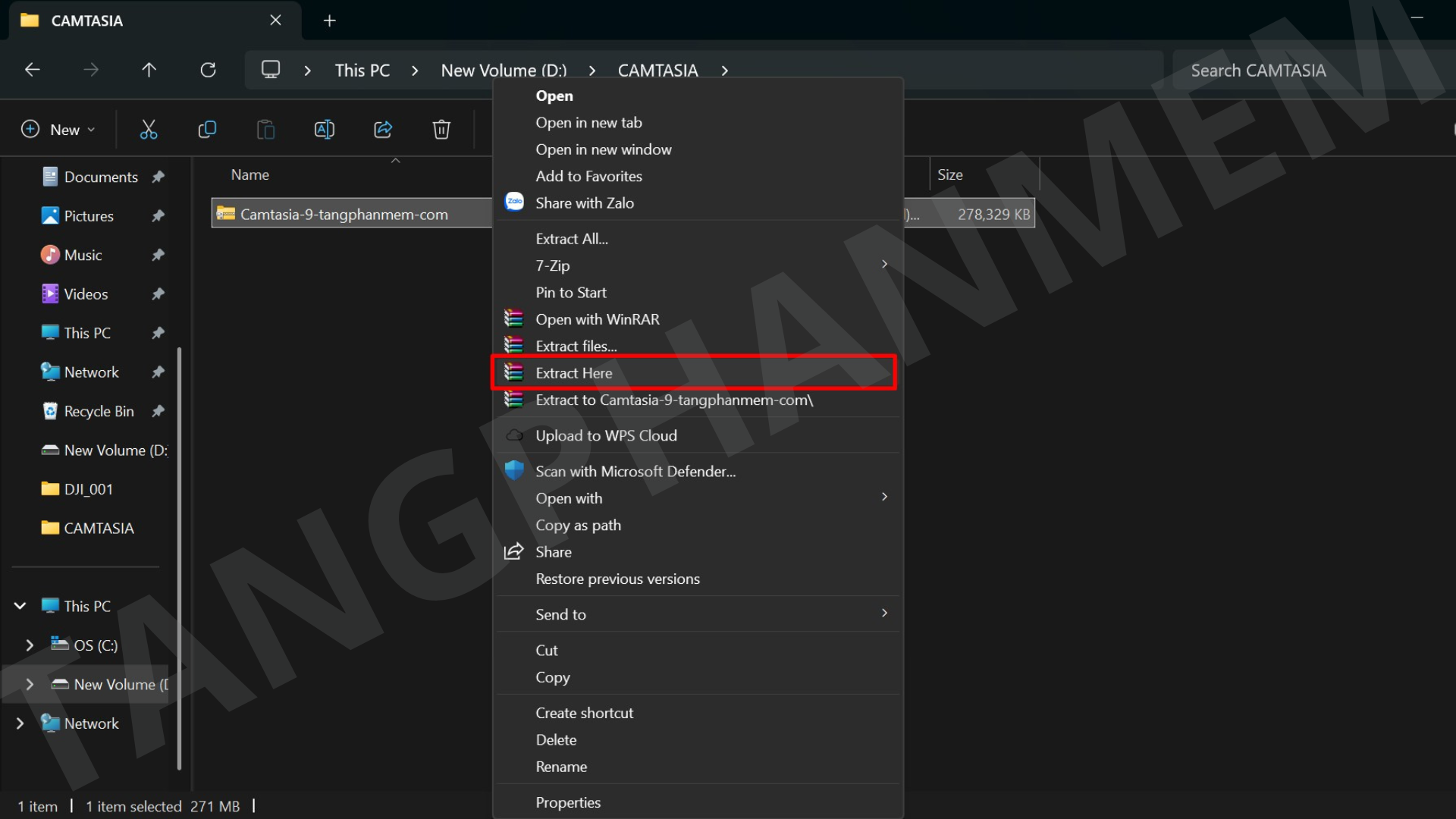Sort by the Name column header

250,174
